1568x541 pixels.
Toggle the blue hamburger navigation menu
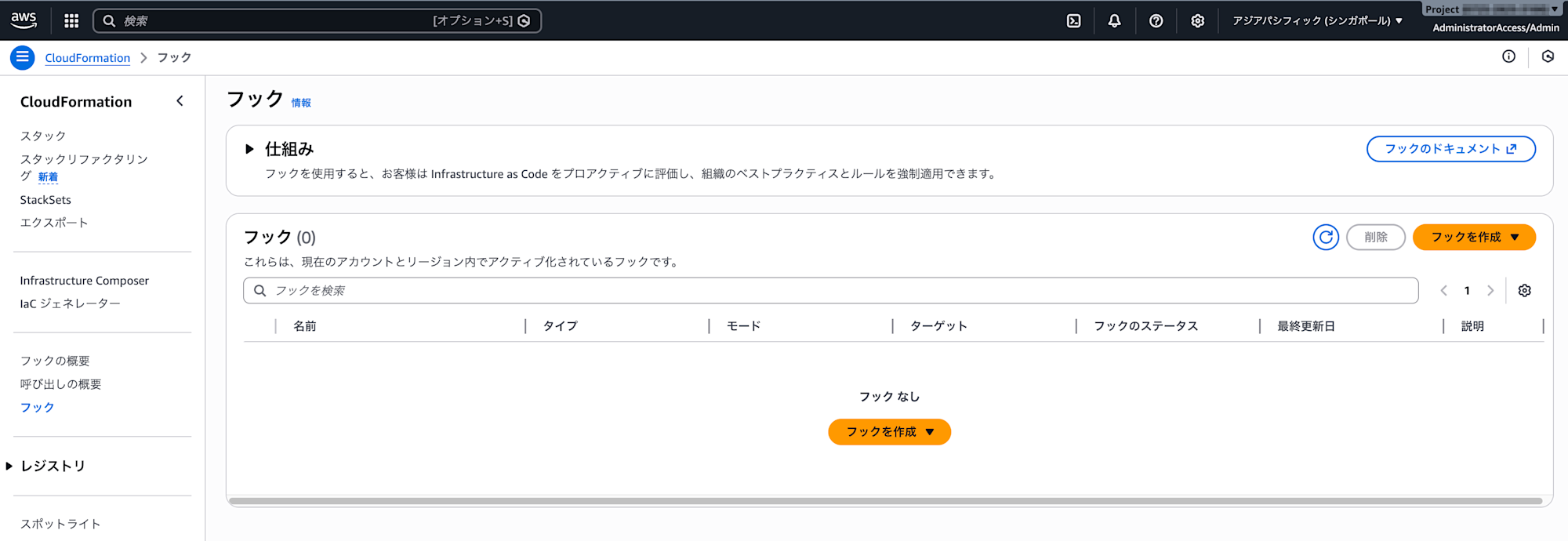coord(22,57)
